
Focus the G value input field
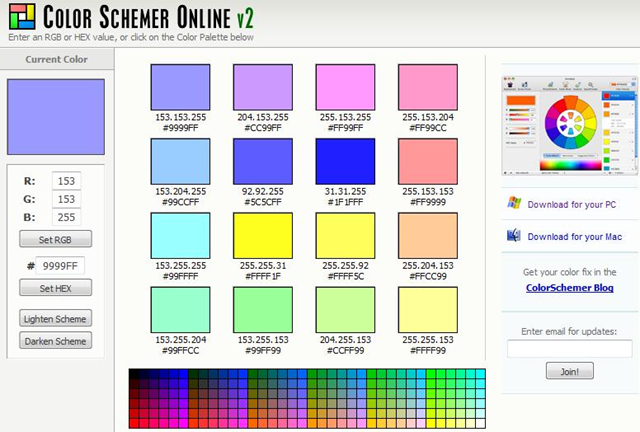tap(66, 199)
